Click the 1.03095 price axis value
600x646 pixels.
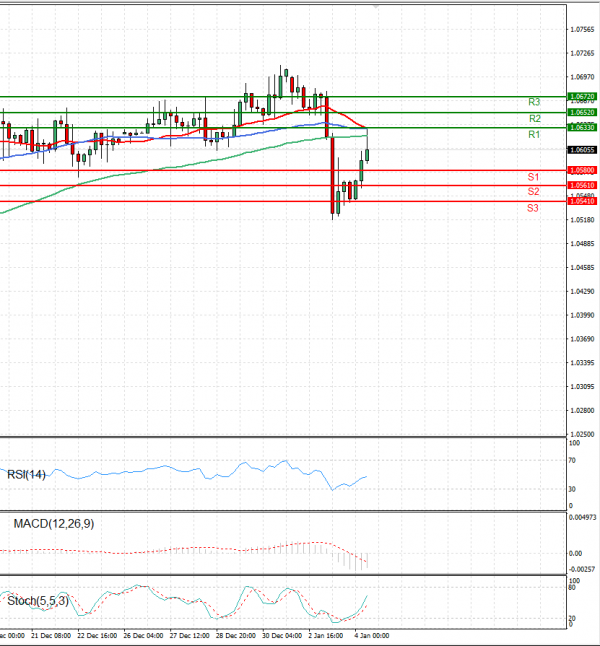pyautogui.click(x=582, y=387)
